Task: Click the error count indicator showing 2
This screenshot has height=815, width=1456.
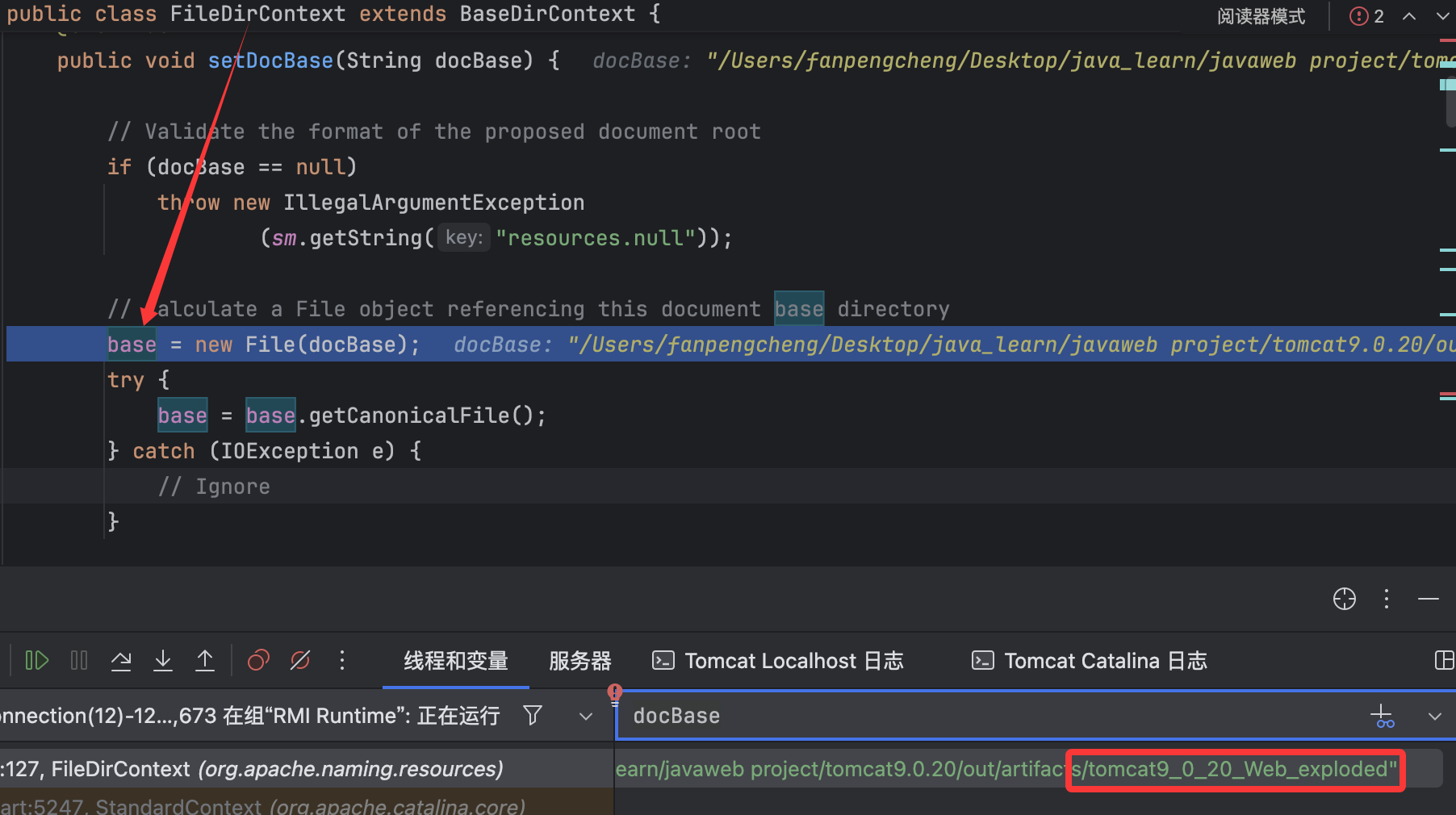Action: click(1366, 16)
